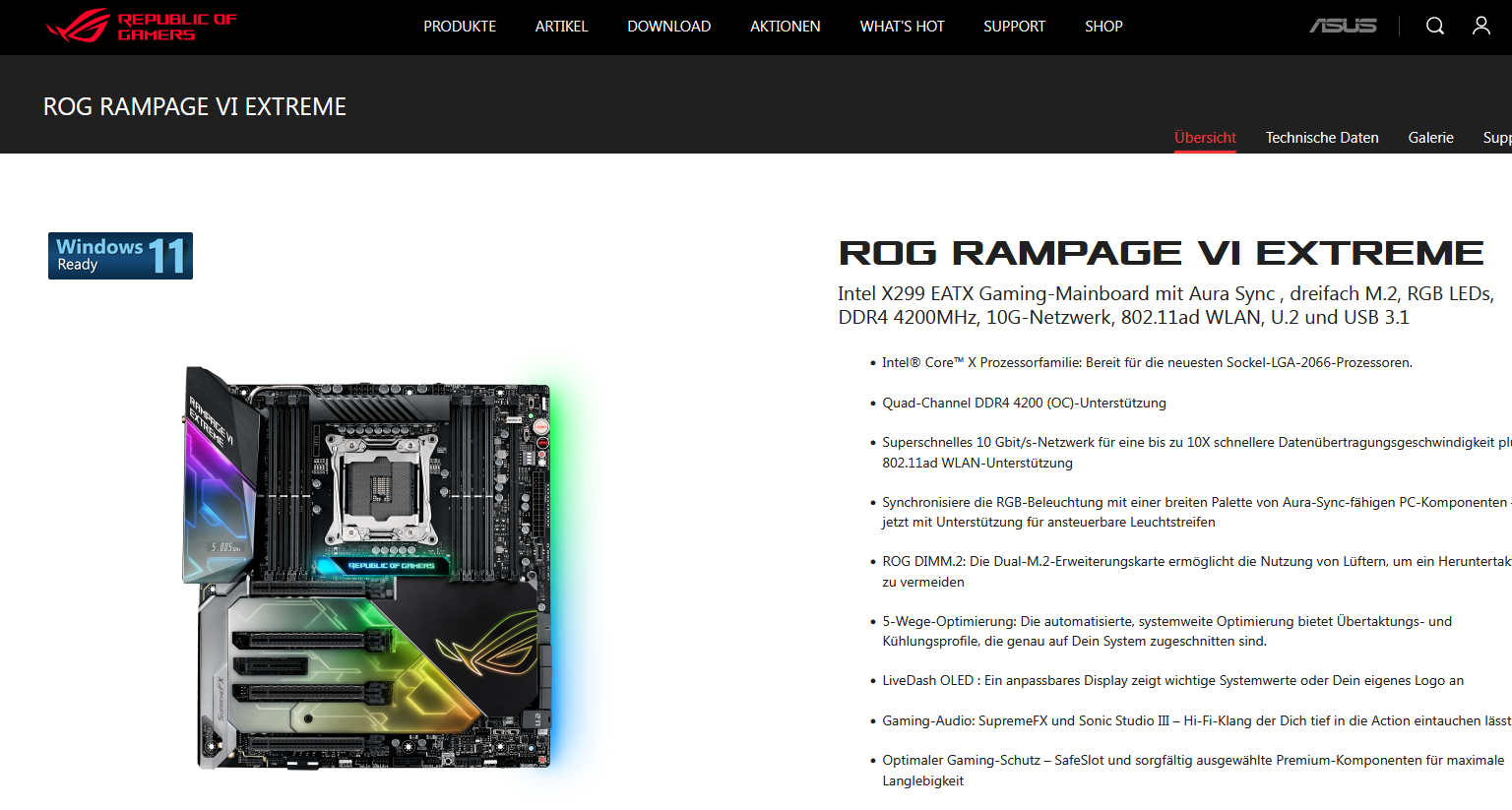Click the ROG DIMM.2 bullet text

coord(1197,572)
